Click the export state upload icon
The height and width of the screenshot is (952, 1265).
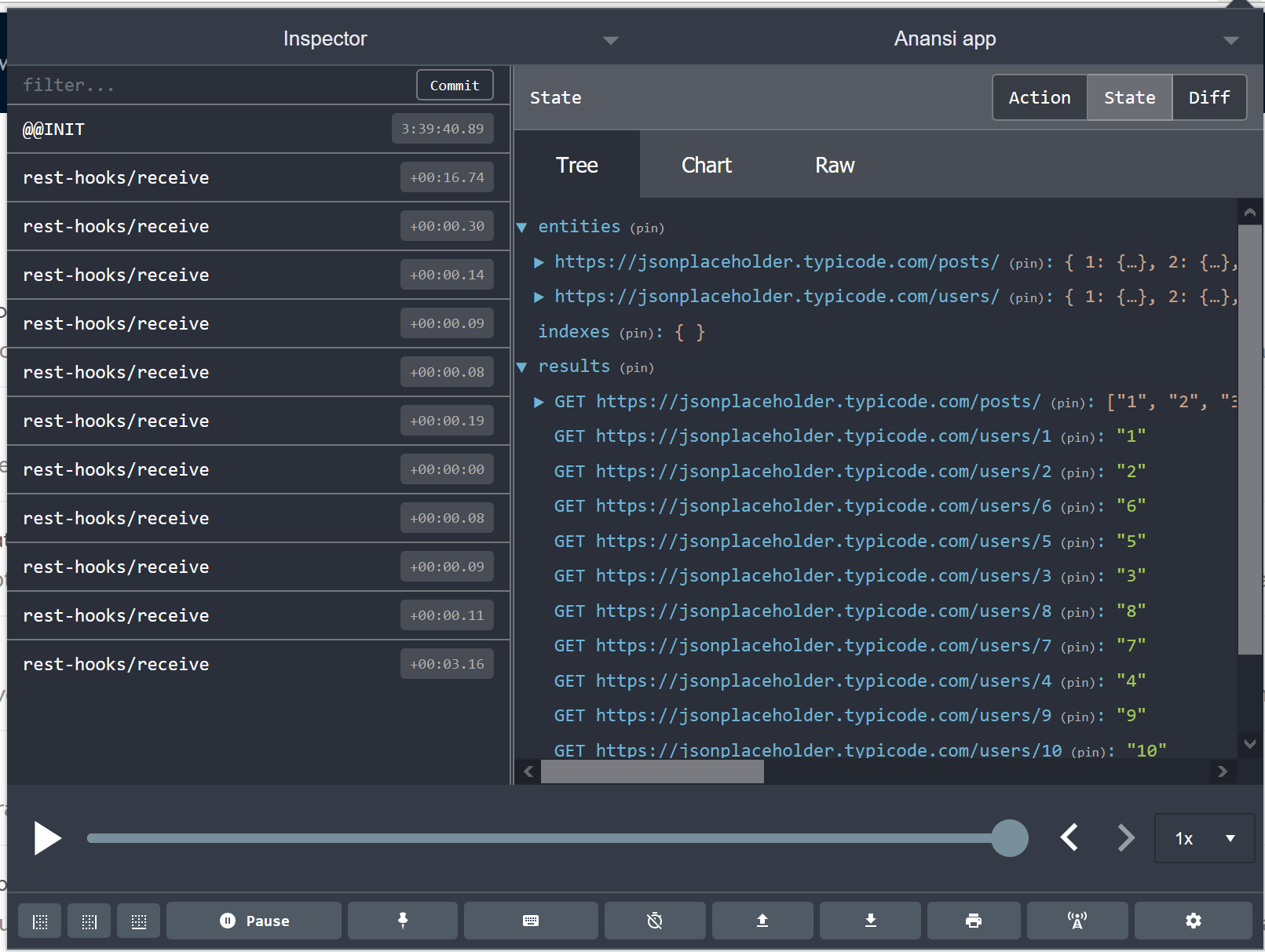[x=762, y=921]
